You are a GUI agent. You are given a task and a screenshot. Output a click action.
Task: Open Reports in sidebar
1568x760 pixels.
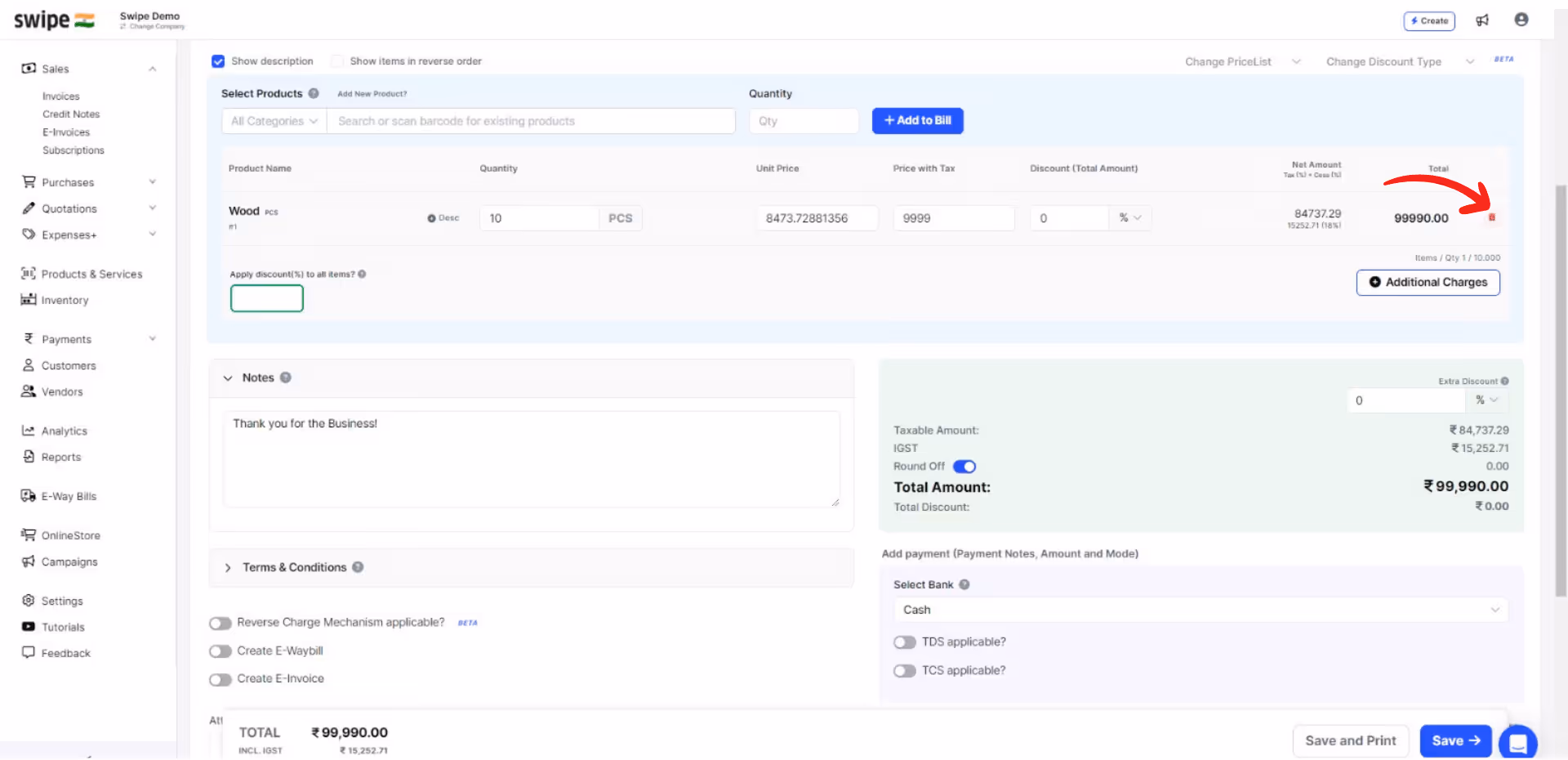[x=61, y=457]
